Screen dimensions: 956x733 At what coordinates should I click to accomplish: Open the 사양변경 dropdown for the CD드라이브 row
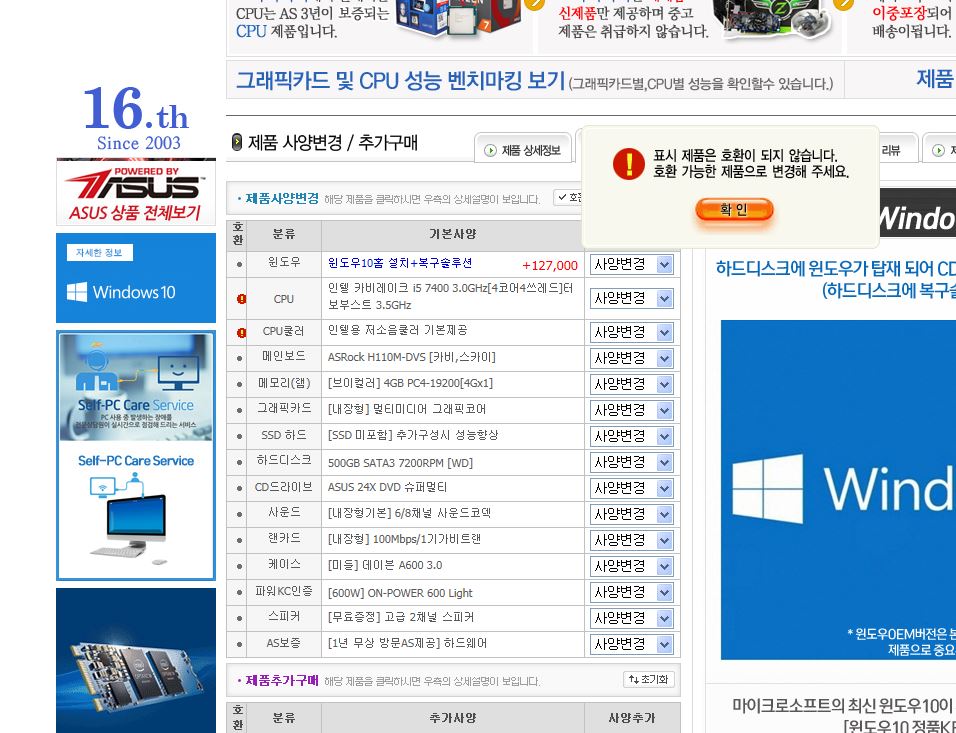click(x=631, y=488)
